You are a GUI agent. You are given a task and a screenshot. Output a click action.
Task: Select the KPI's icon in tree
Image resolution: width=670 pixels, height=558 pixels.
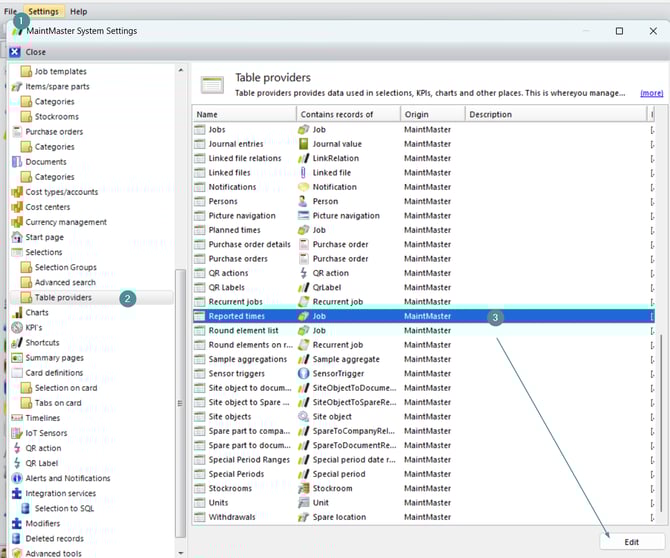point(16,327)
